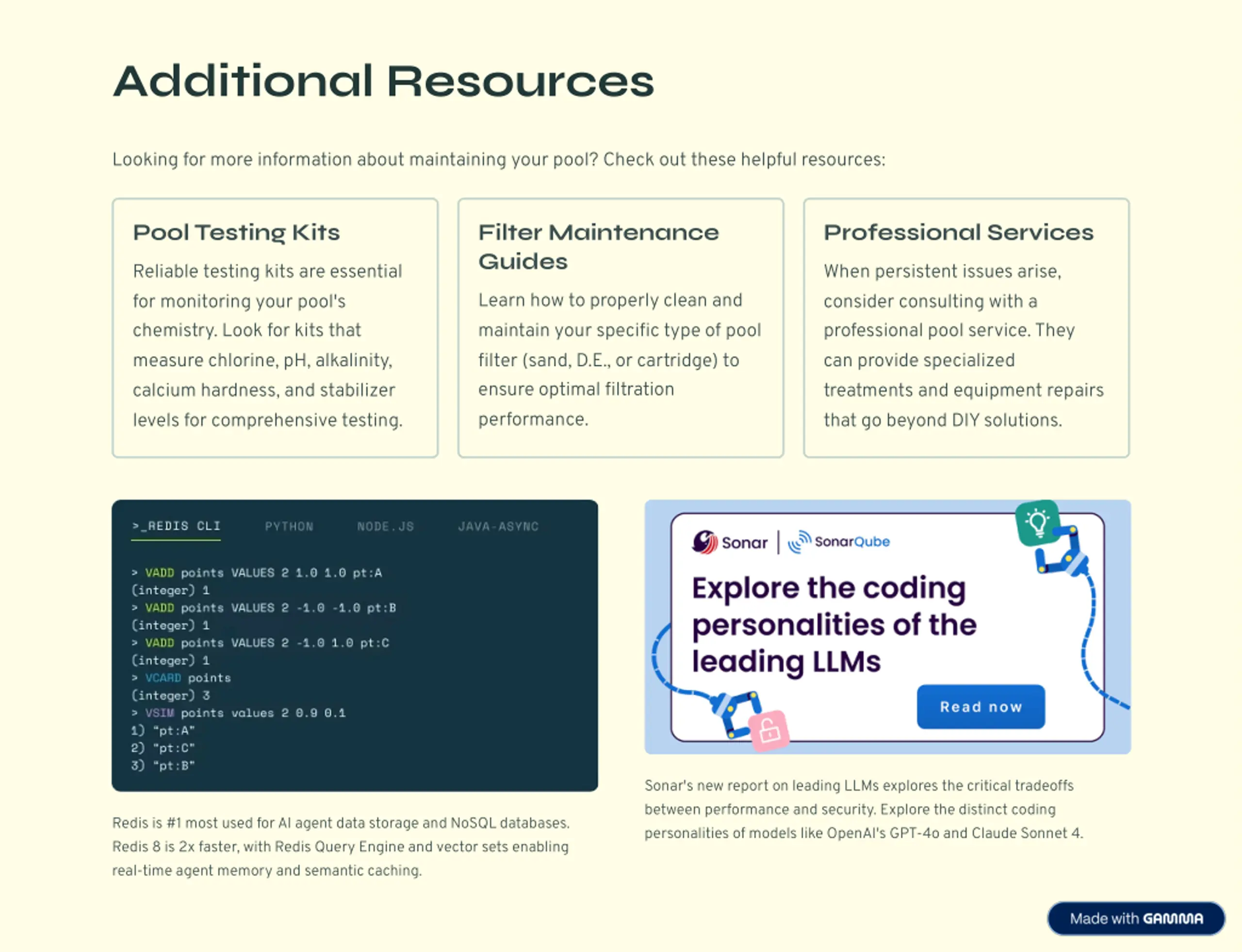Image resolution: width=1242 pixels, height=952 pixels.
Task: Click the Redis description caption text
Action: tap(340, 847)
